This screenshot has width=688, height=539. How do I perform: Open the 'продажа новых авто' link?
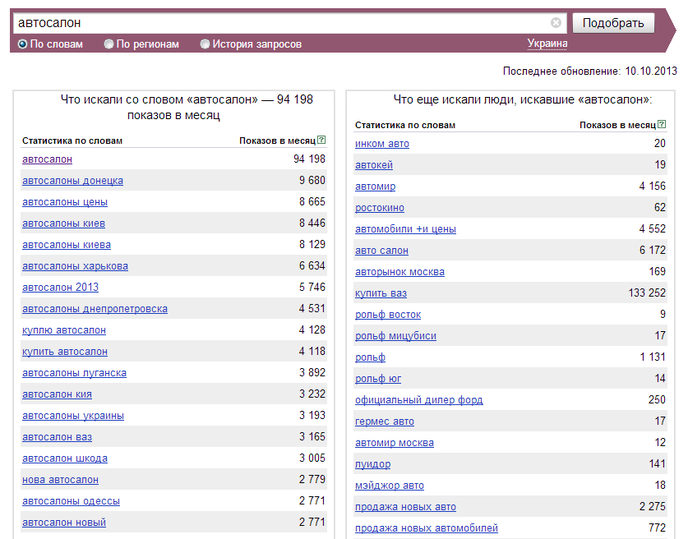405,507
